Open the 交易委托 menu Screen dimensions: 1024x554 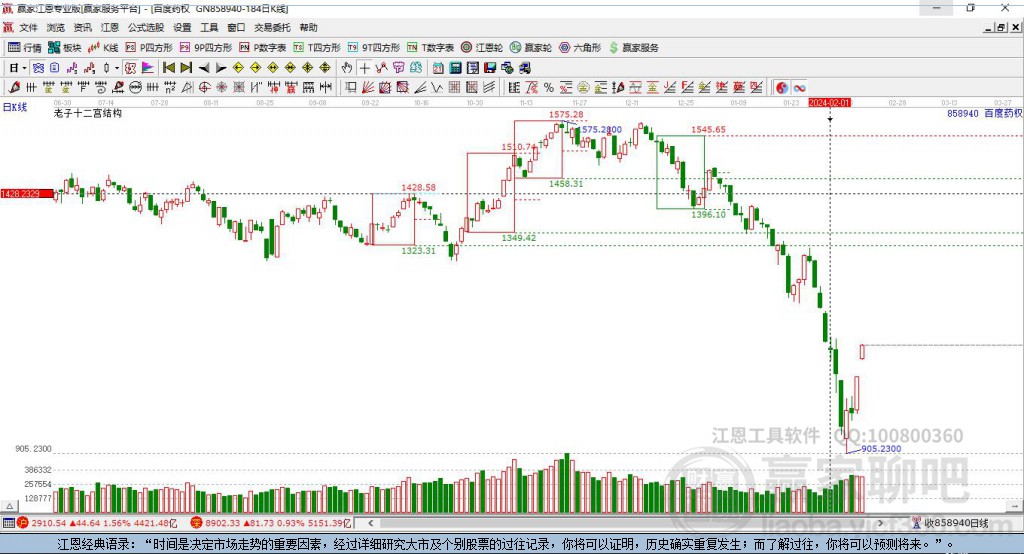tap(272, 27)
